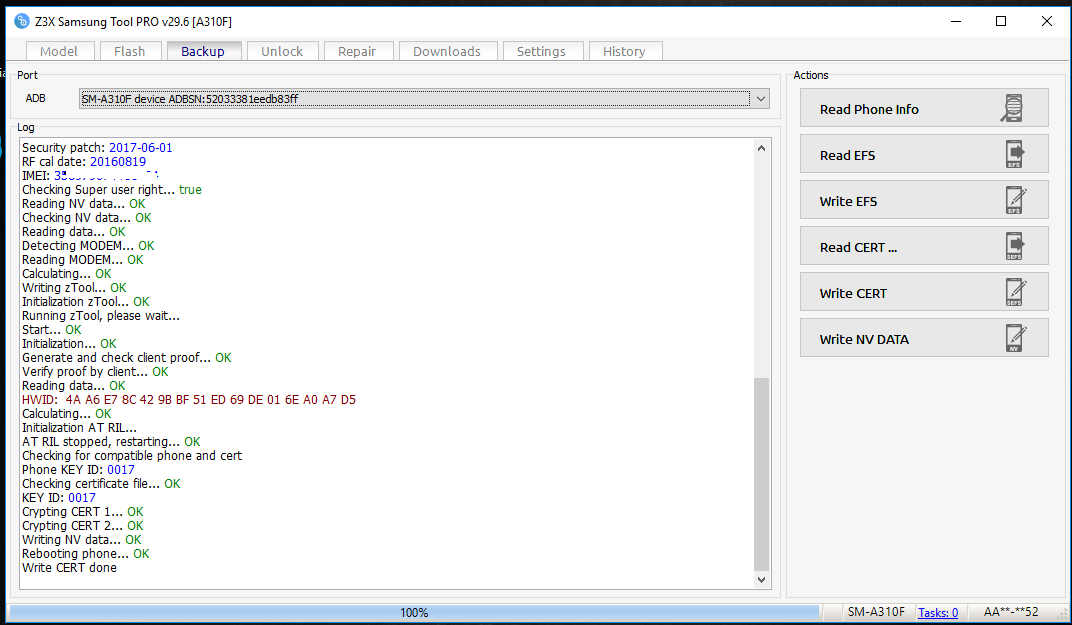The height and width of the screenshot is (625, 1072).
Task: Click the AA**-**52 status bar entry
Action: [x=1010, y=612]
